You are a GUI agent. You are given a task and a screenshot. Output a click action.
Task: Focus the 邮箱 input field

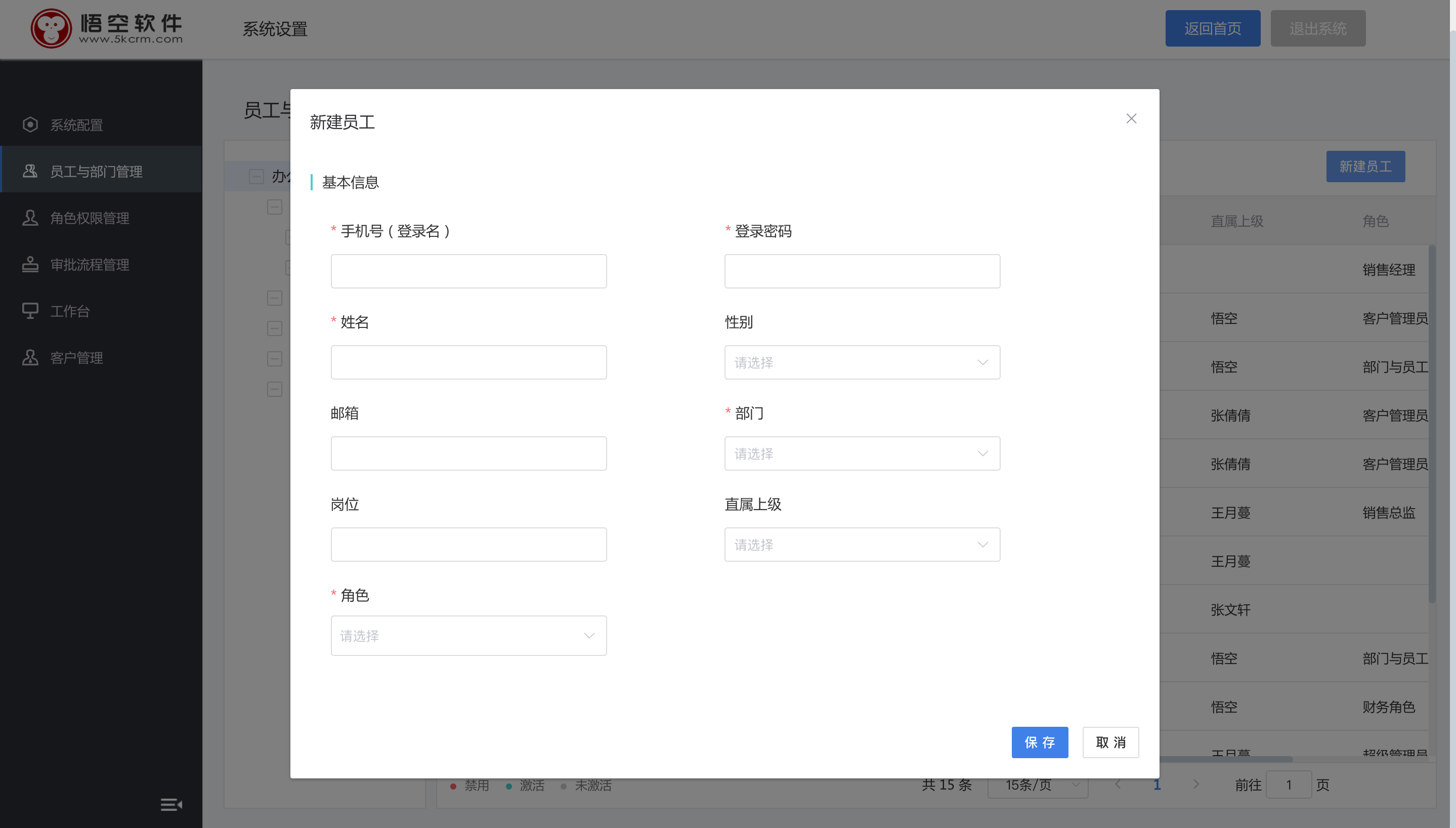pos(468,453)
